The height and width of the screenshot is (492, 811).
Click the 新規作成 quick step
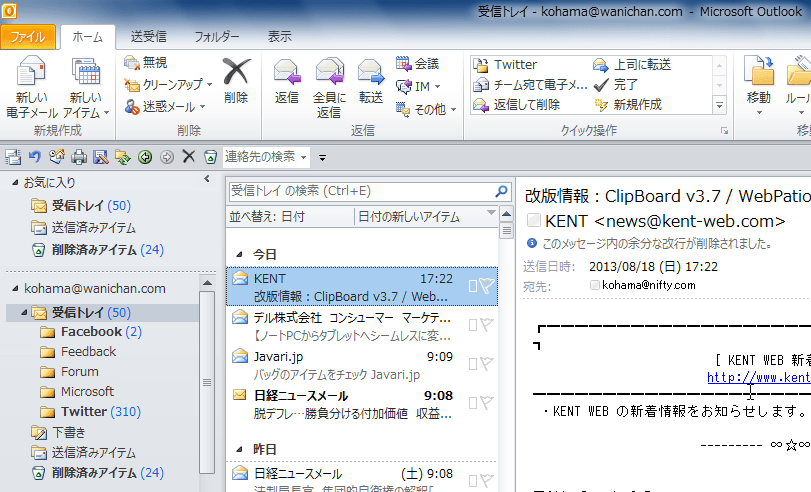627,105
